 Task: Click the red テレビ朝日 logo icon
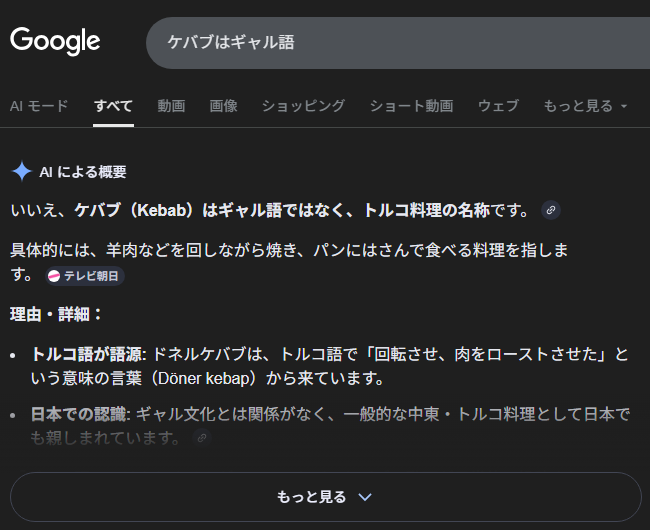54,276
